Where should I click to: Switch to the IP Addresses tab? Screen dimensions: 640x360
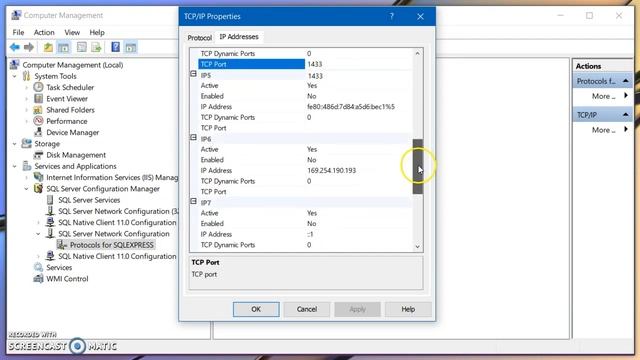[x=239, y=37]
